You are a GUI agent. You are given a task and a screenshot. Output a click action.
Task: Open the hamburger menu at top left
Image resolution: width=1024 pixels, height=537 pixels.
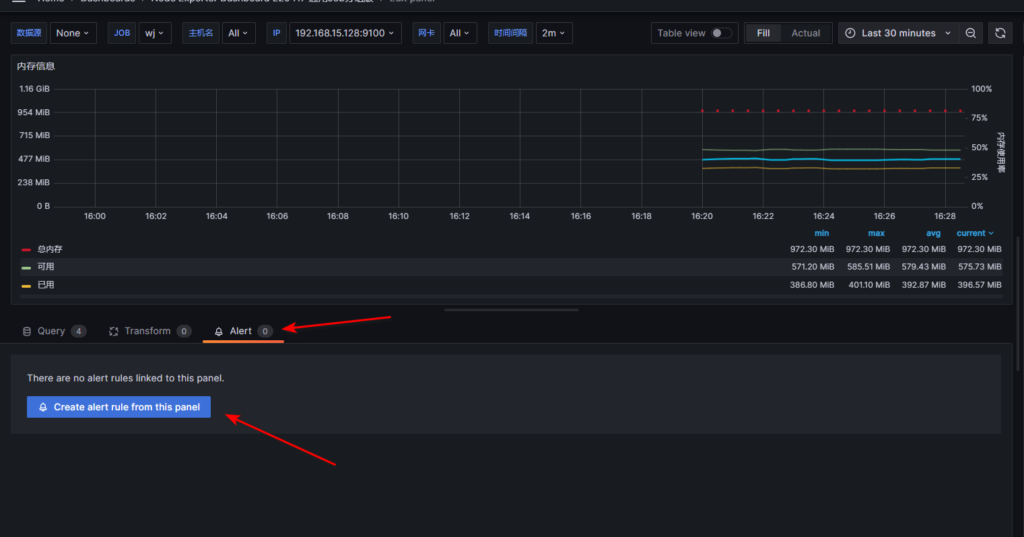pos(18,1)
